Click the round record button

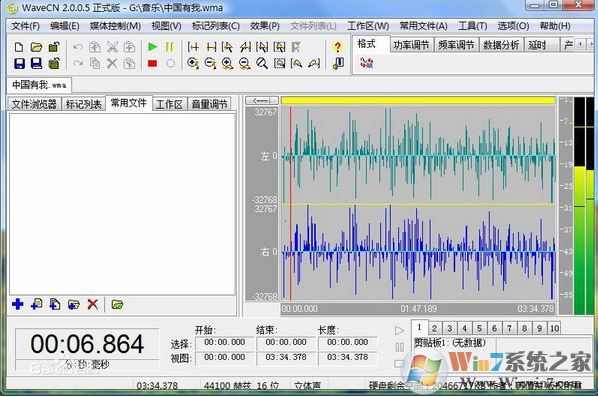170,63
